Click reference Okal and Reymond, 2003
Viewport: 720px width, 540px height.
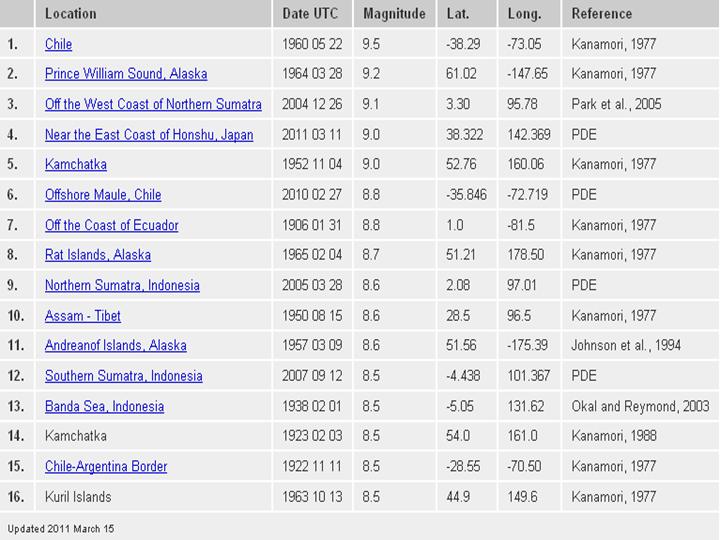[641, 406]
